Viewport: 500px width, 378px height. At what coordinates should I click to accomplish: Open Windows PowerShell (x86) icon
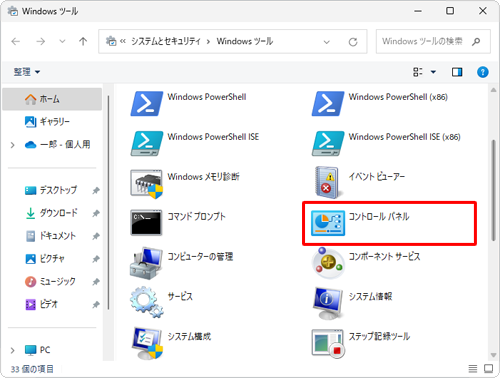click(x=328, y=104)
